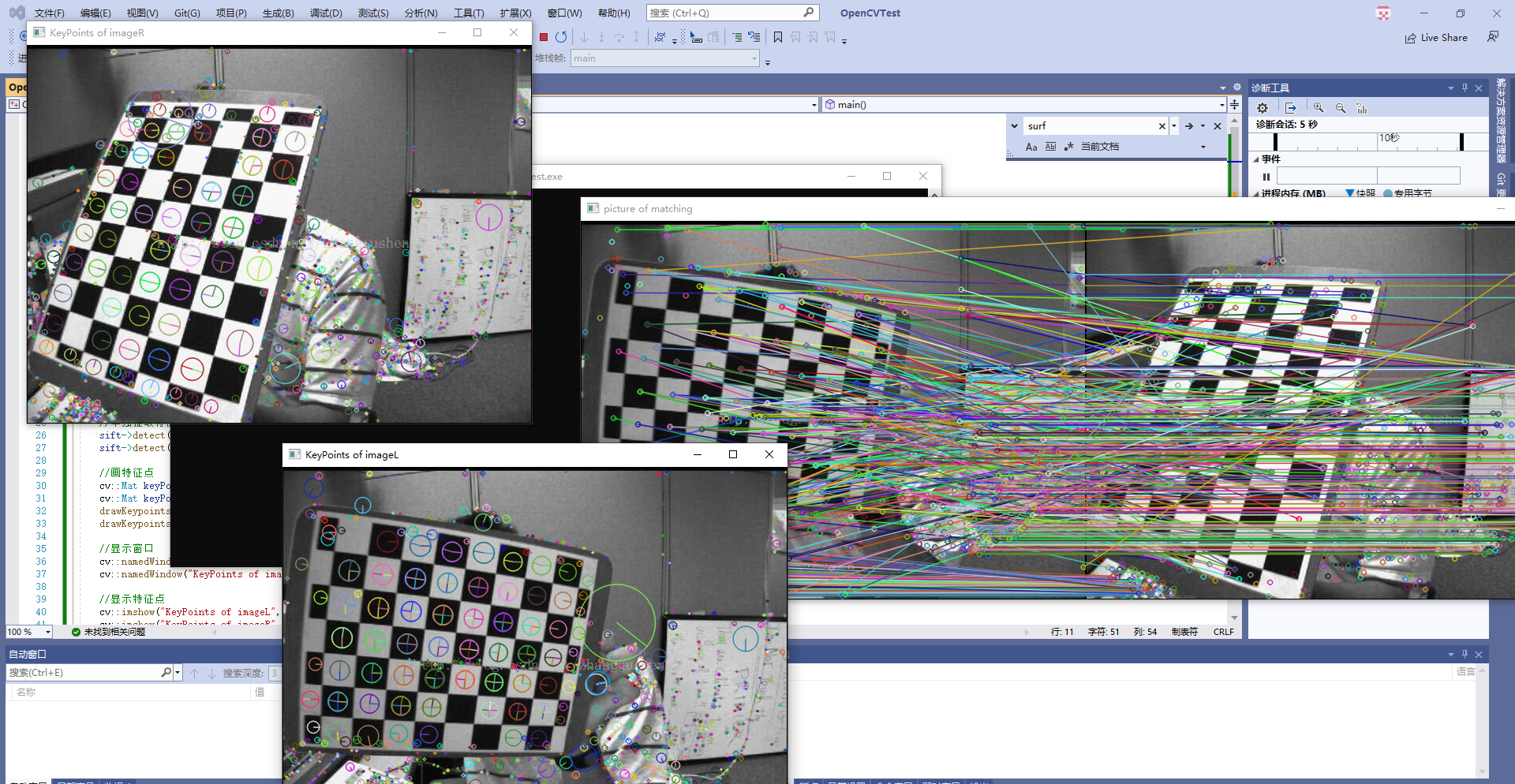
Task: Stop debugging with the red square button
Action: click(x=544, y=37)
